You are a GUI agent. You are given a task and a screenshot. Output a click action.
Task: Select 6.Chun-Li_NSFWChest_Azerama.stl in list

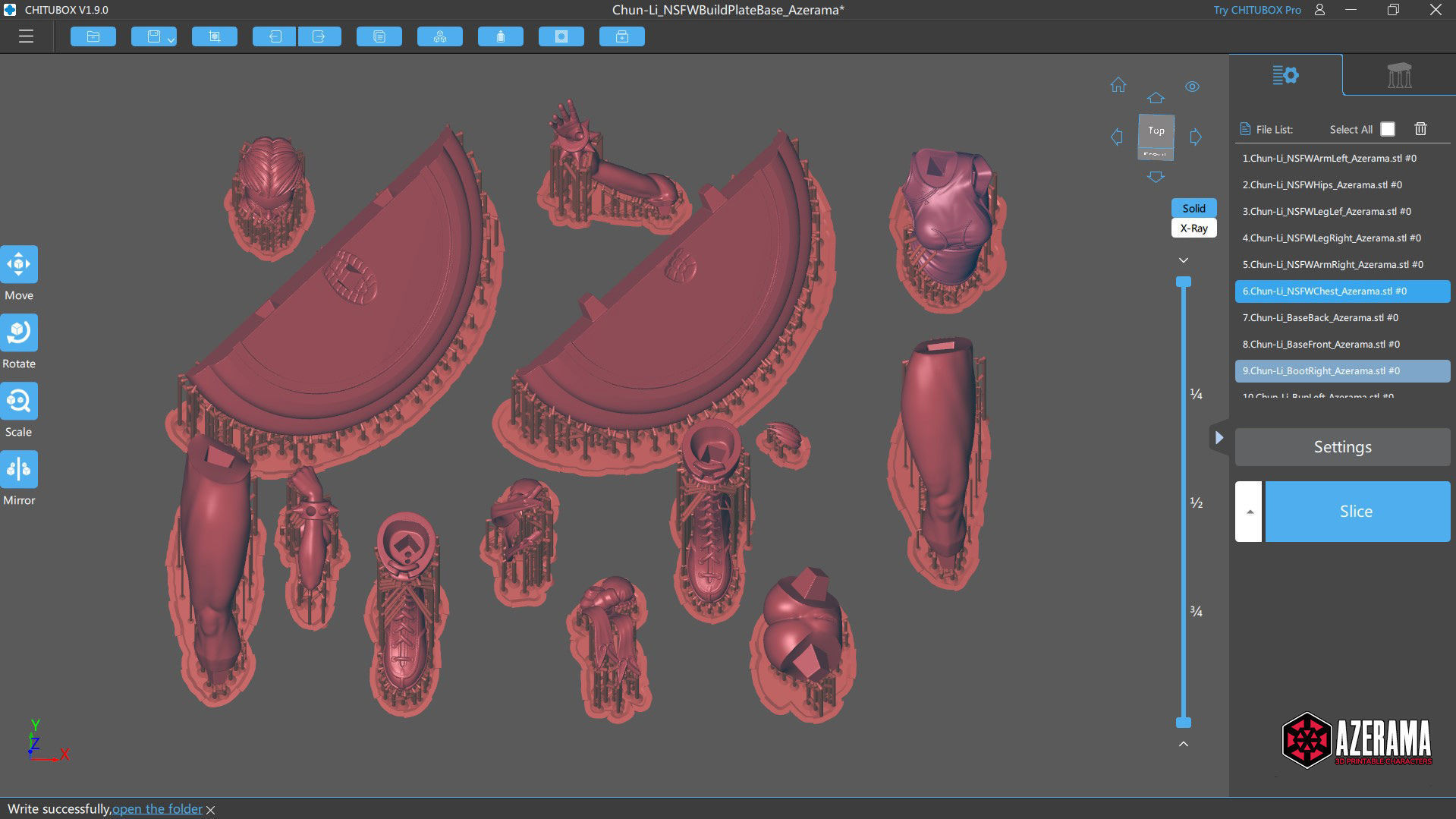click(x=1342, y=291)
